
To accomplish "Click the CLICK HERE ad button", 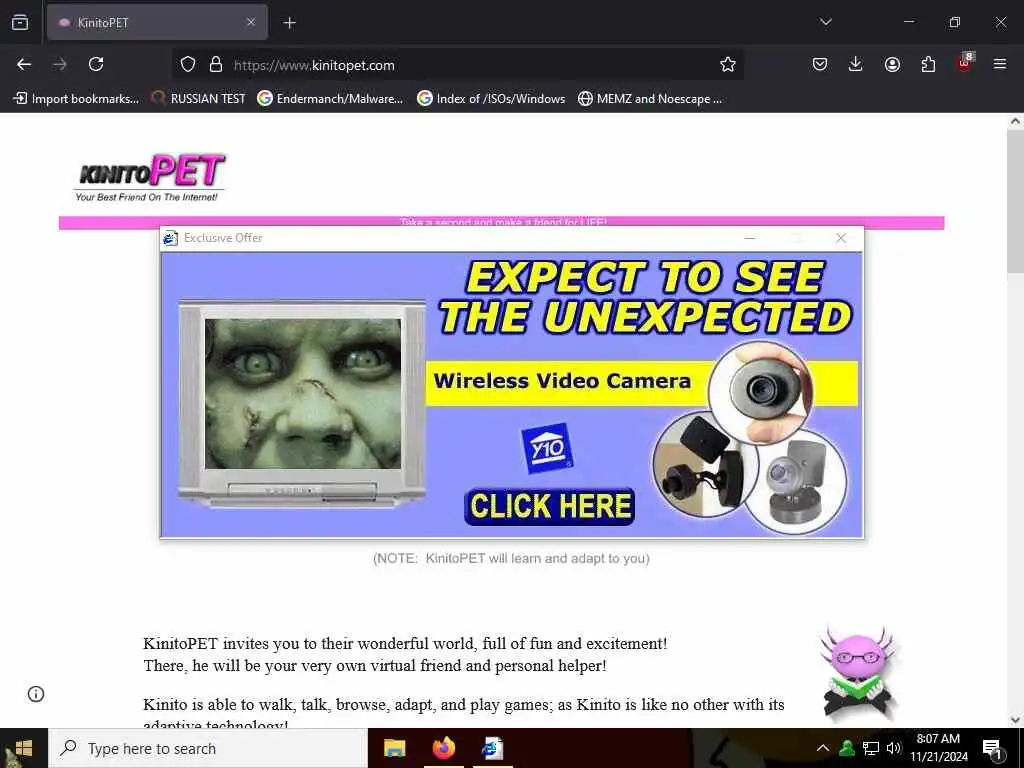I will (550, 506).
